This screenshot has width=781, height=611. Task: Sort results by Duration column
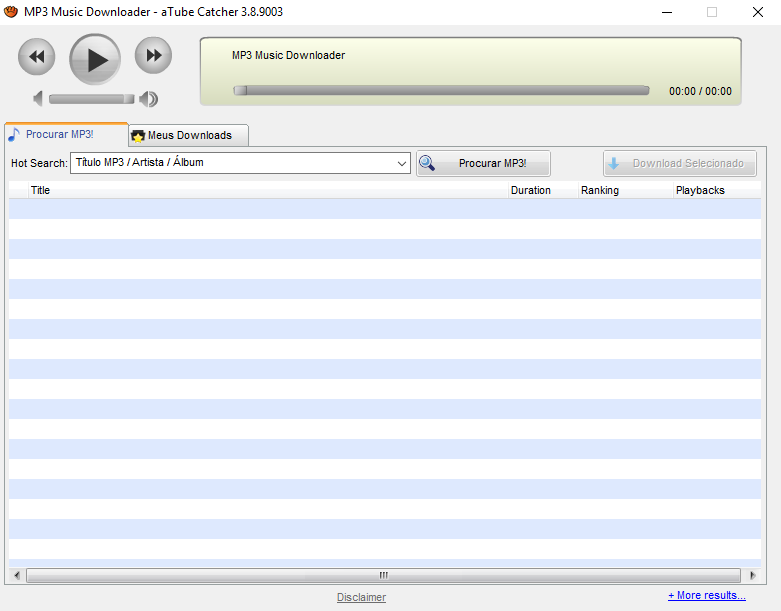(x=543, y=190)
